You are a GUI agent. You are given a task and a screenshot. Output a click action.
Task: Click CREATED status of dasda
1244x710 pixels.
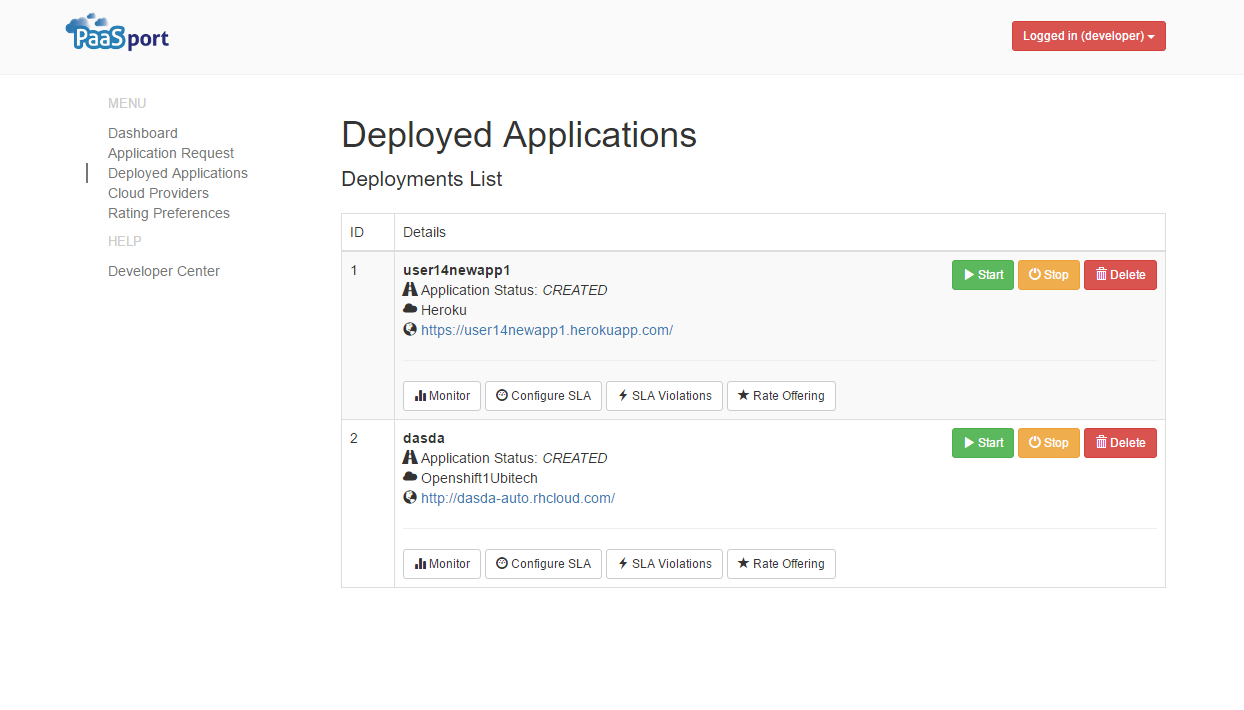pos(575,458)
